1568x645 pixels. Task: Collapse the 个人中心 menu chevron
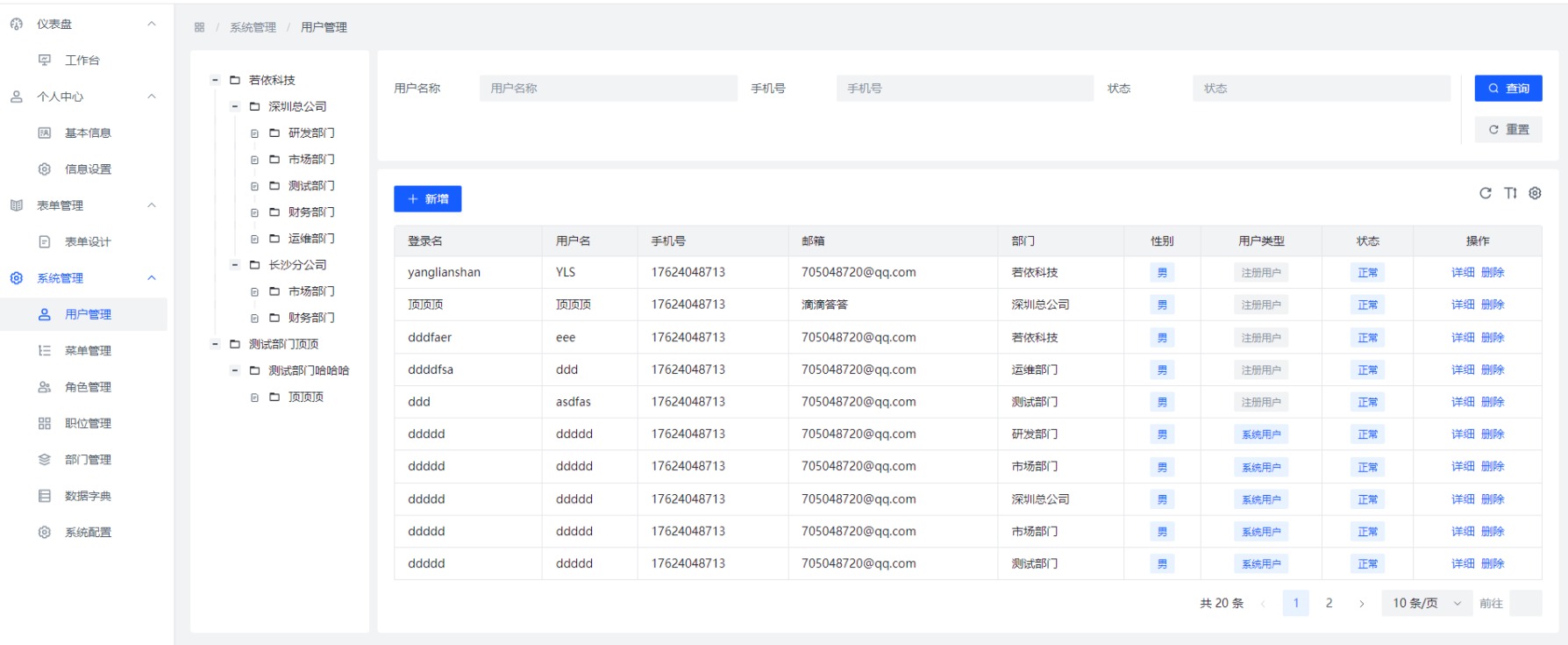pyautogui.click(x=152, y=97)
